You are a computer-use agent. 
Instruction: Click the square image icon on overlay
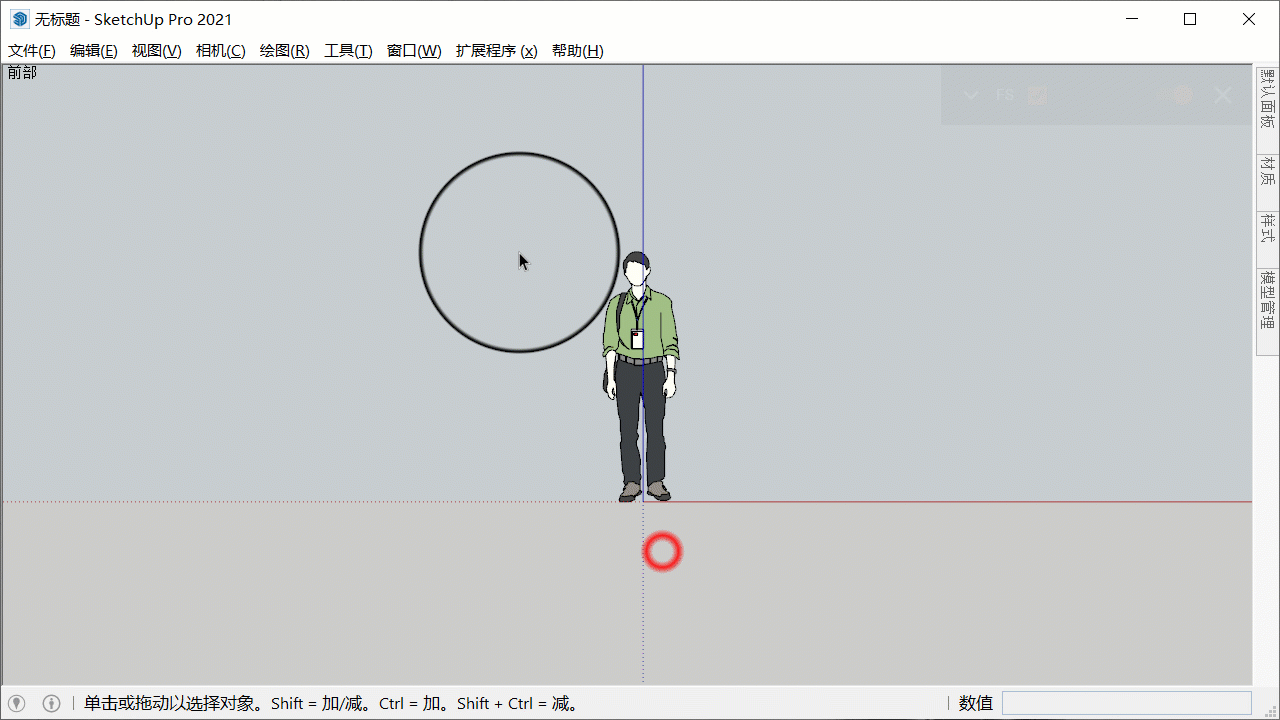pos(1037,95)
